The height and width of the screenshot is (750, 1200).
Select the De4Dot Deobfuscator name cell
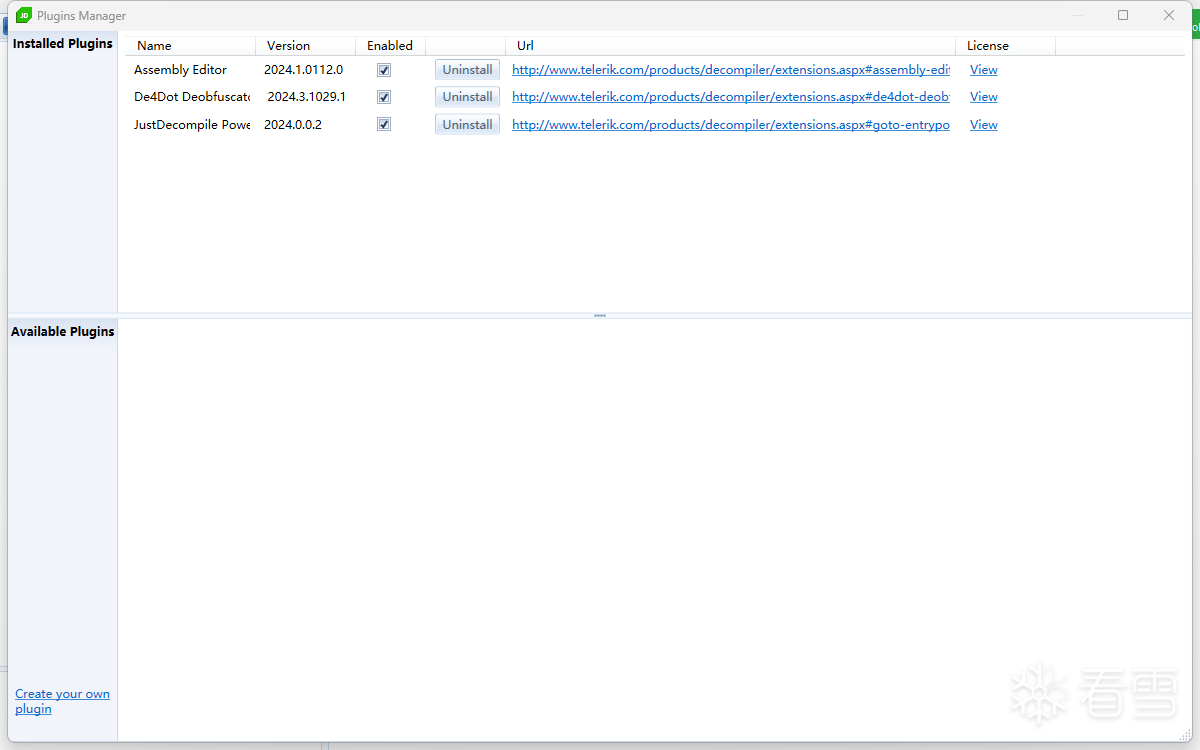pyautogui.click(x=192, y=97)
